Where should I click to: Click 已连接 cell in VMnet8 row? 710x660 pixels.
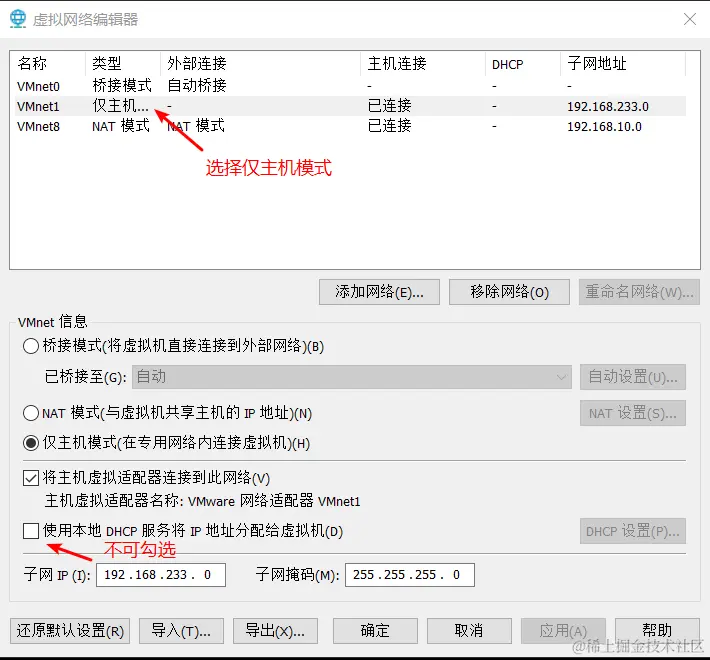pos(389,126)
